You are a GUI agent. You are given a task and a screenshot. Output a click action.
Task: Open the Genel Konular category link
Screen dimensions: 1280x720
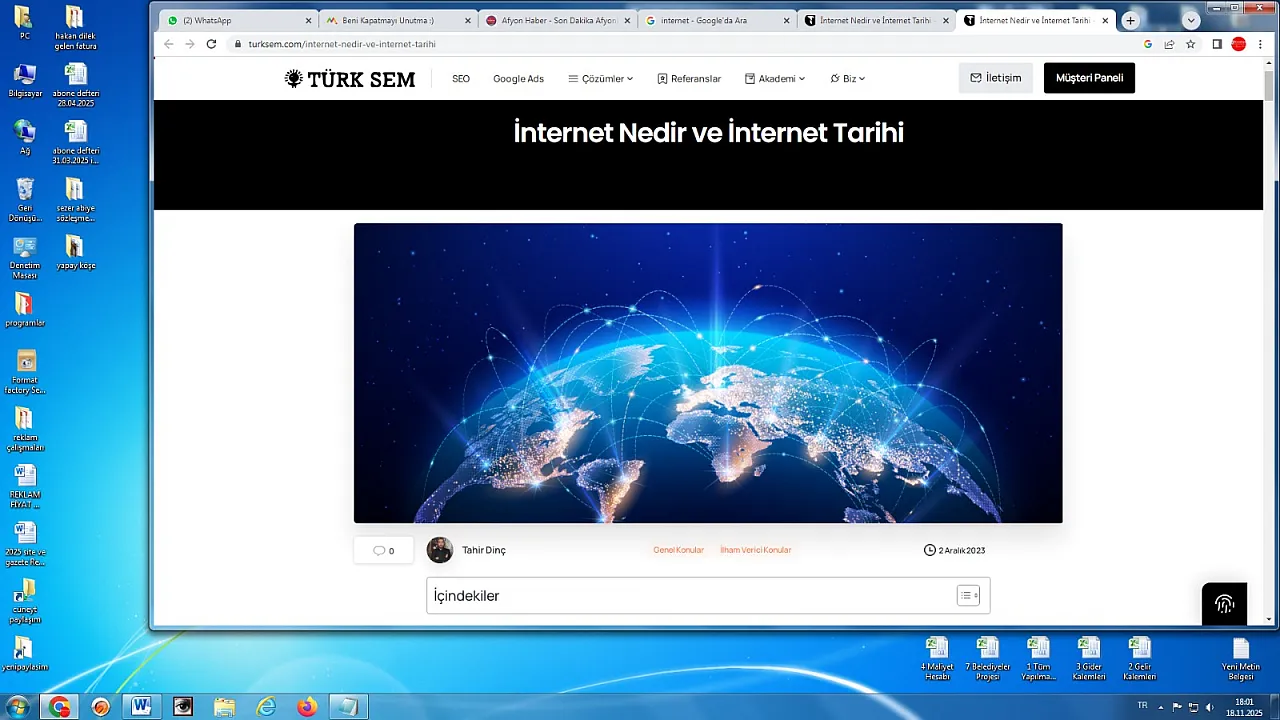[x=678, y=550]
